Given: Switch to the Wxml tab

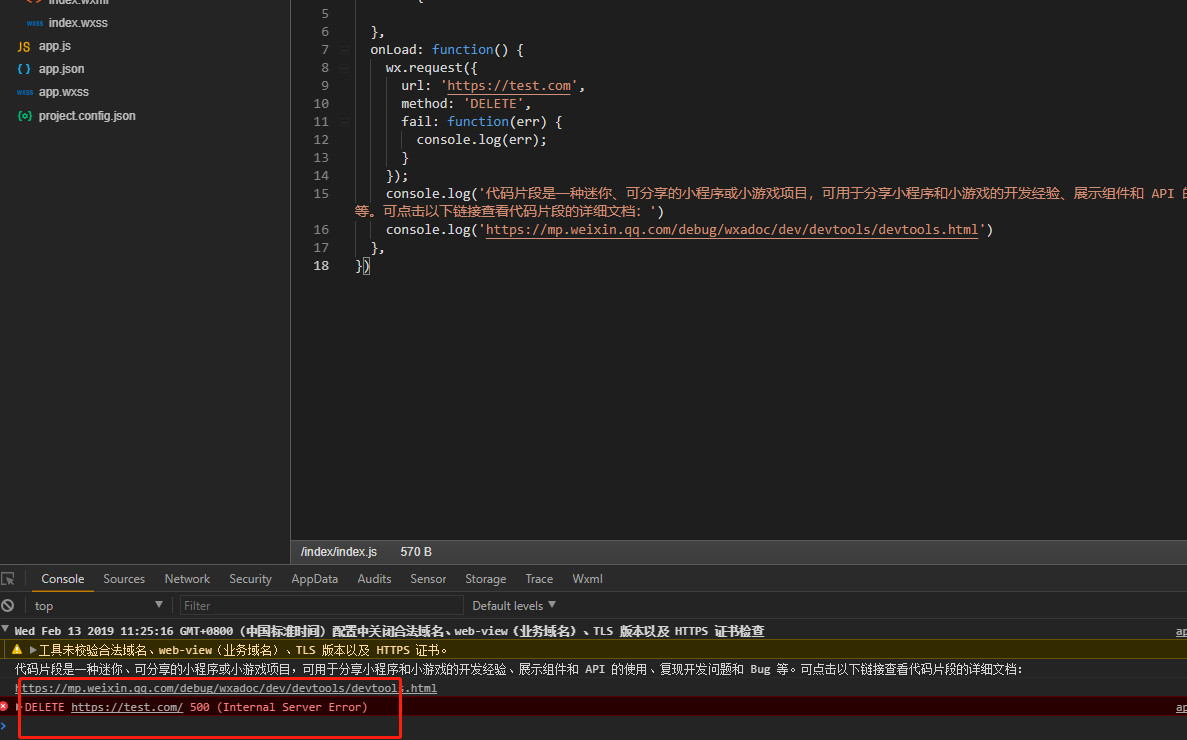Looking at the screenshot, I should pos(587,579).
